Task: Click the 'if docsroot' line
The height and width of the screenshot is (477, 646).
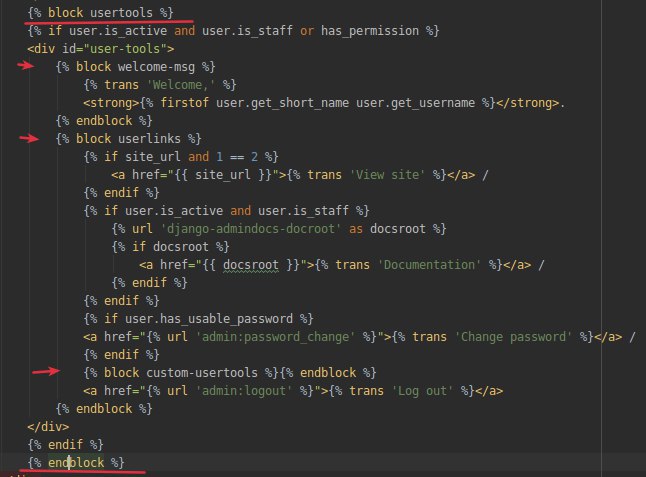Action: click(x=170, y=247)
